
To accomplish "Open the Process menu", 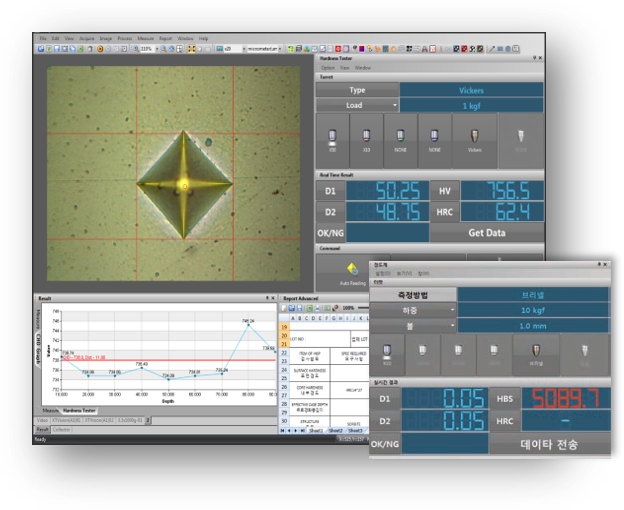I will point(125,39).
